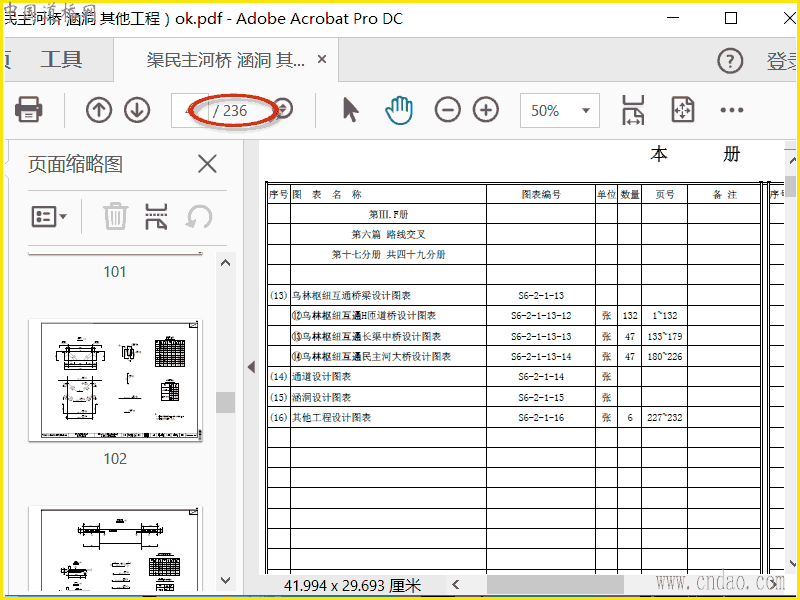Click the 101 thumbnail page label
The width and height of the screenshot is (800, 600).
(115, 272)
